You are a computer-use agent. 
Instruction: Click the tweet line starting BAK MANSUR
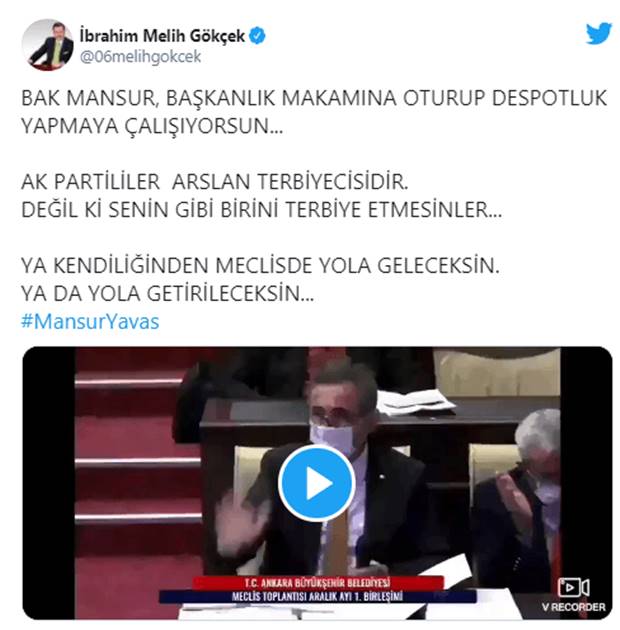[314, 98]
